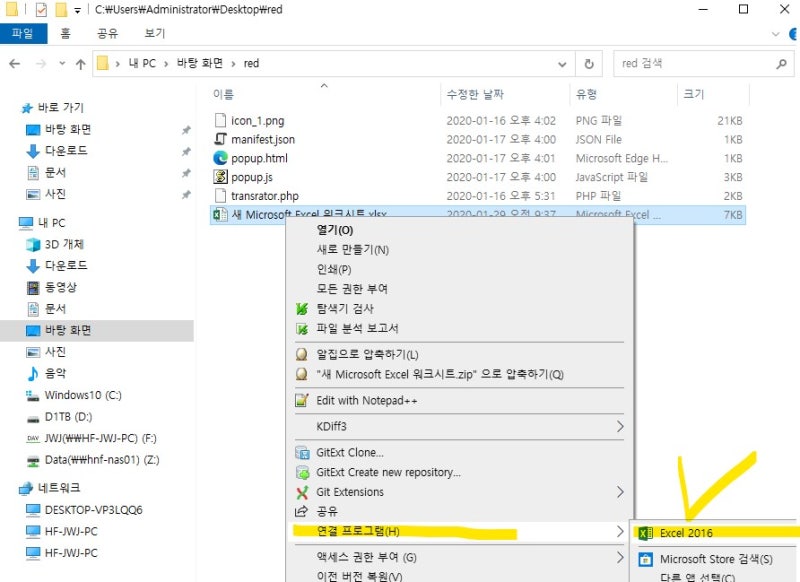Expand the address bar history dropdown
This screenshot has height=582, width=800.
click(x=562, y=64)
